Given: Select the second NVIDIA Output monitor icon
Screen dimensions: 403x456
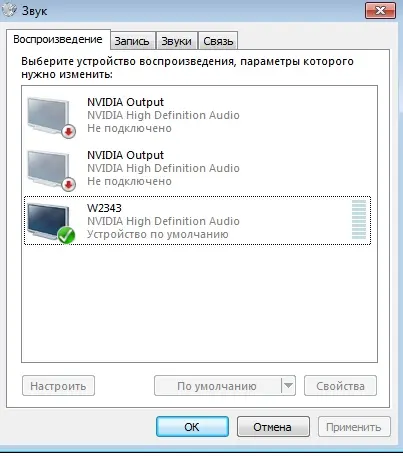Looking at the screenshot, I should pyautogui.click(x=49, y=168).
